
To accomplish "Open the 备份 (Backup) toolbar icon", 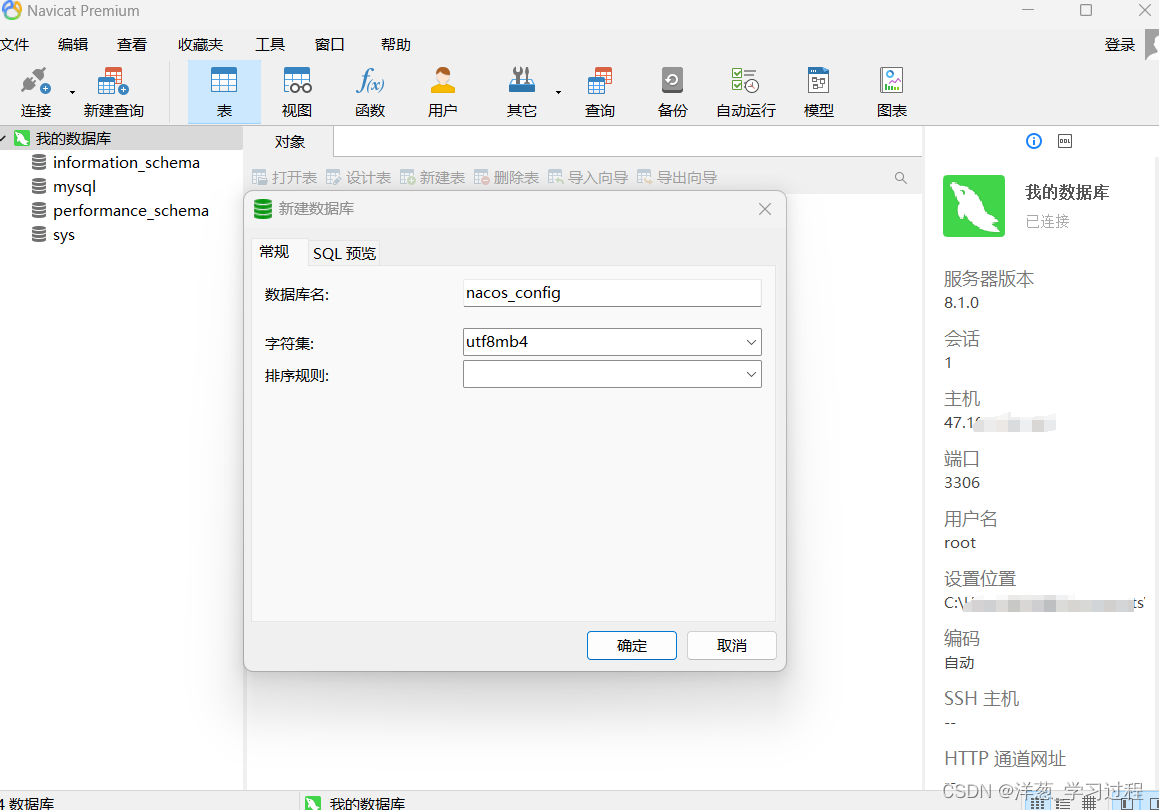I will coord(672,90).
